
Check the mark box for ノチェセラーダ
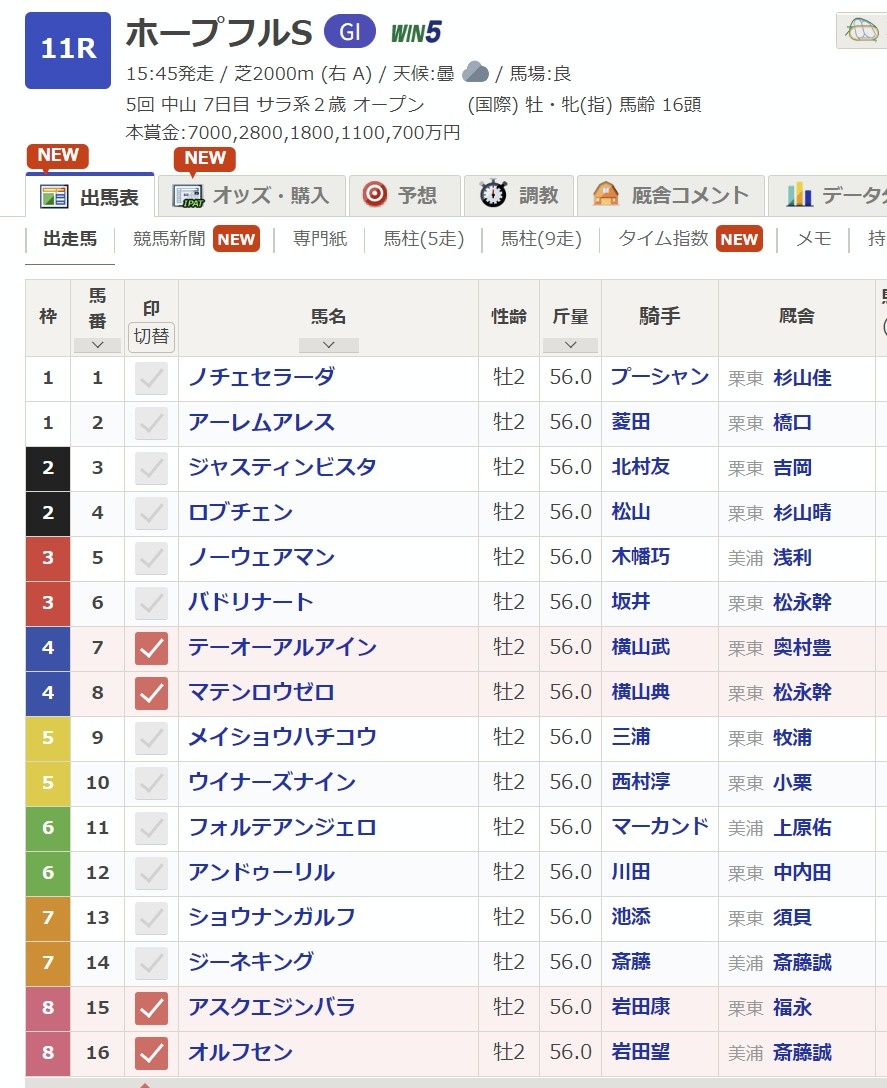[151, 378]
